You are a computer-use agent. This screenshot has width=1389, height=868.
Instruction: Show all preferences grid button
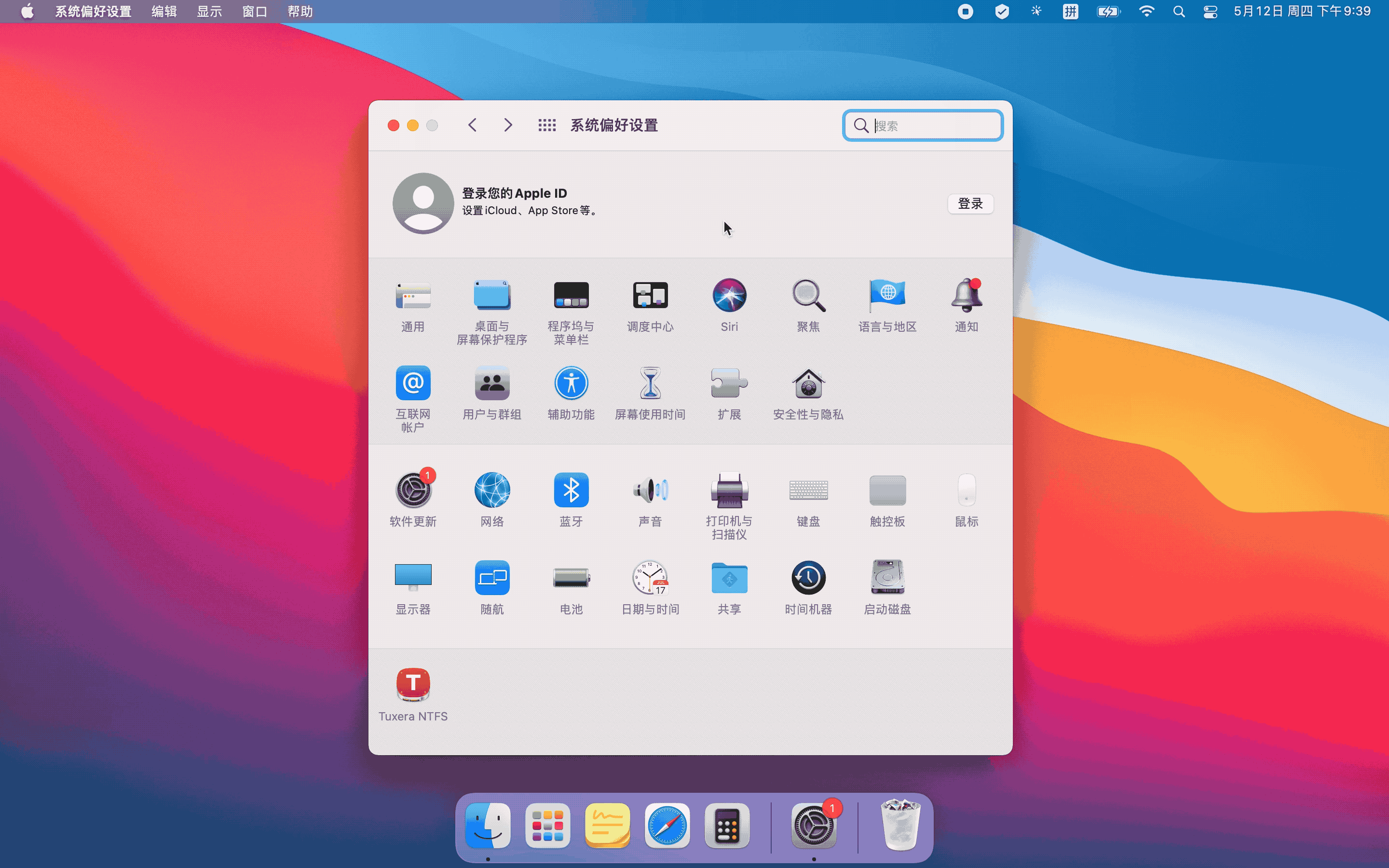546,125
